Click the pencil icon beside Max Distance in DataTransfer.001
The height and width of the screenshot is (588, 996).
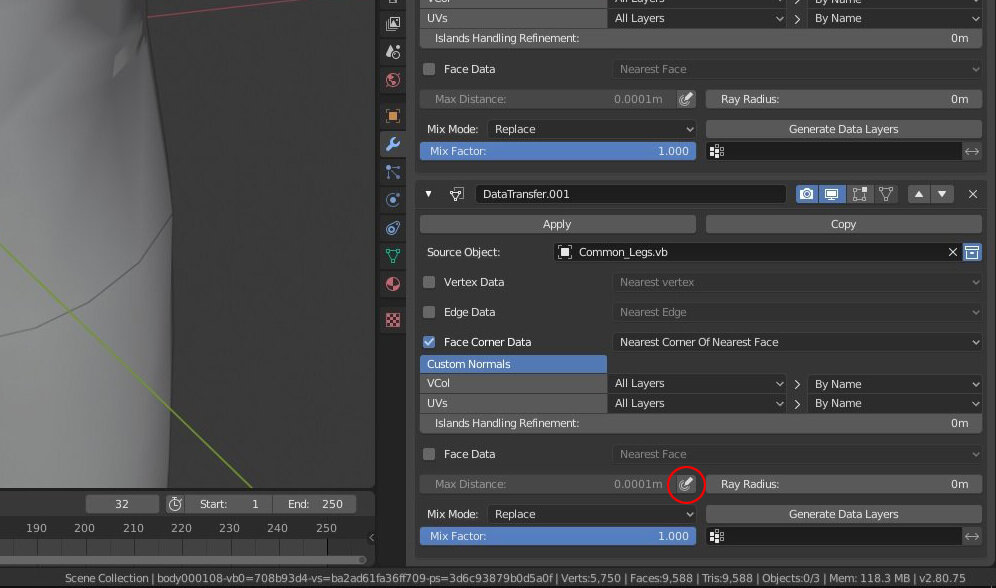685,484
